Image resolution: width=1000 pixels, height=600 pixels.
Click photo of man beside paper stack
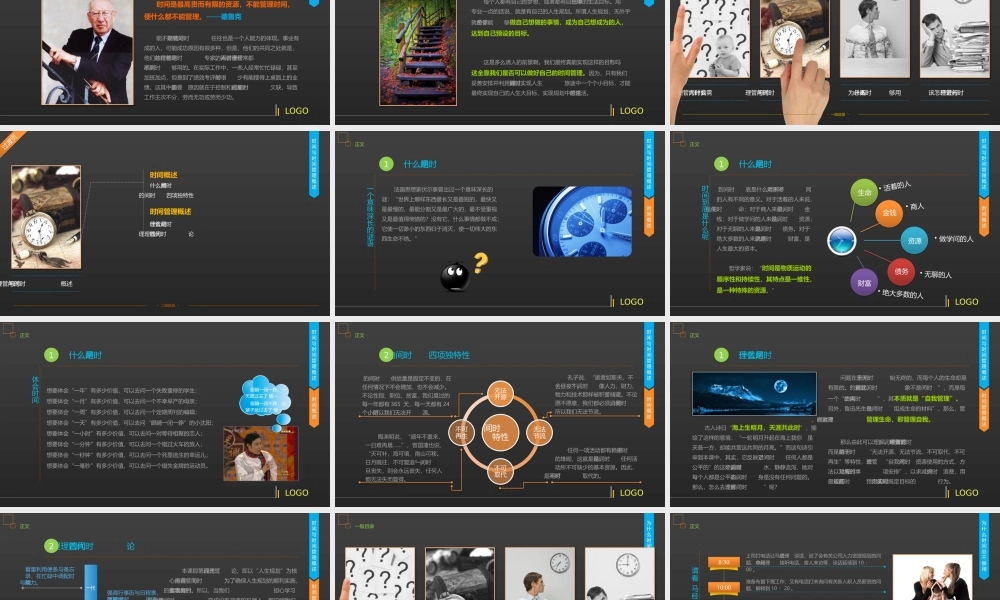click(954, 38)
